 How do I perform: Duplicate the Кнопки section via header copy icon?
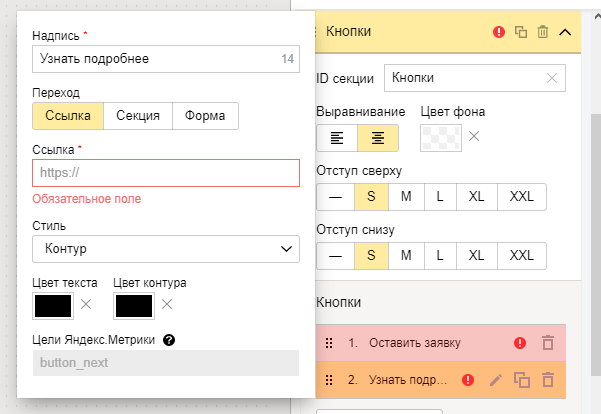(521, 32)
